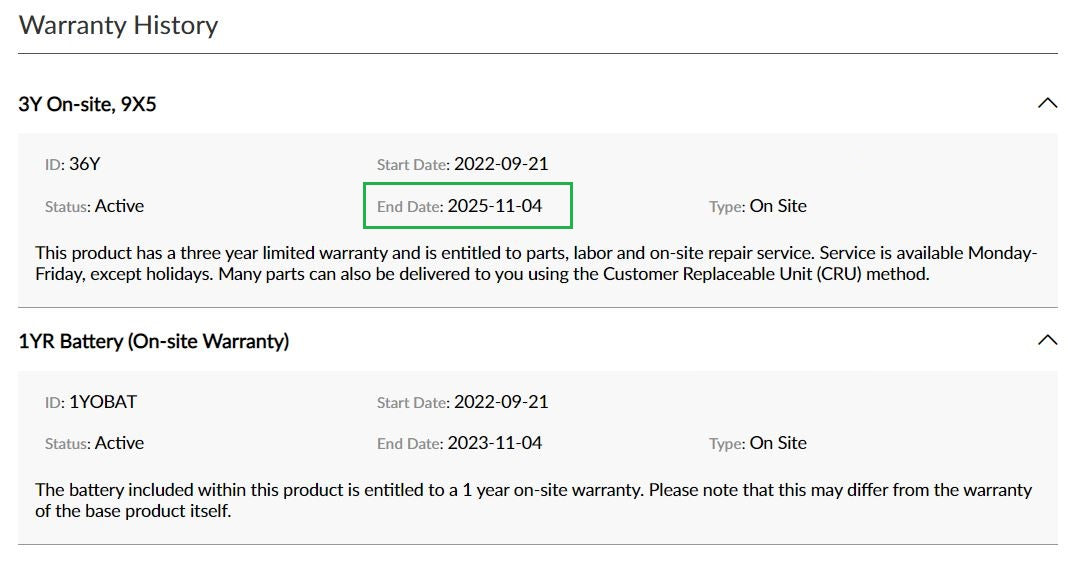The height and width of the screenshot is (564, 1080).
Task: Click Type On Site in the battery warranty
Action: pos(757,443)
